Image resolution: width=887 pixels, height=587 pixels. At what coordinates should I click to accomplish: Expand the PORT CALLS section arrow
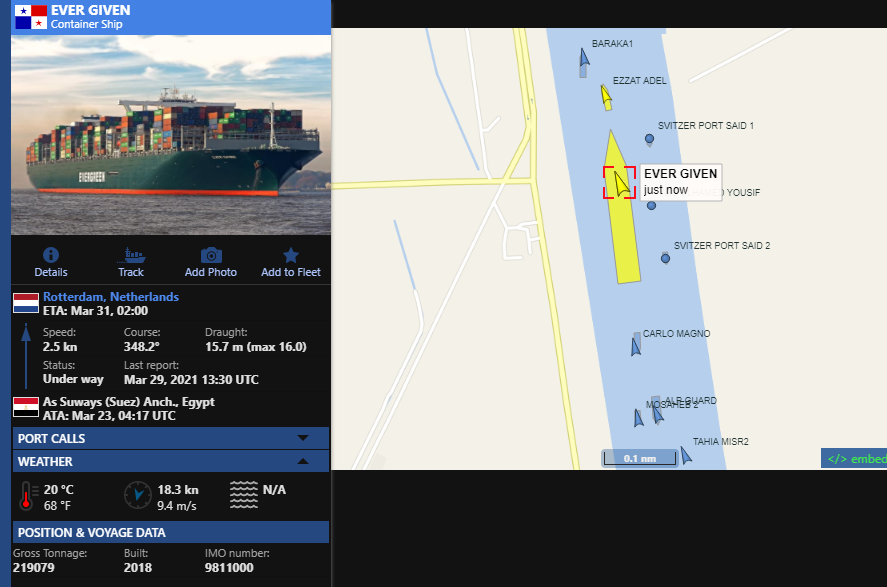[303, 438]
